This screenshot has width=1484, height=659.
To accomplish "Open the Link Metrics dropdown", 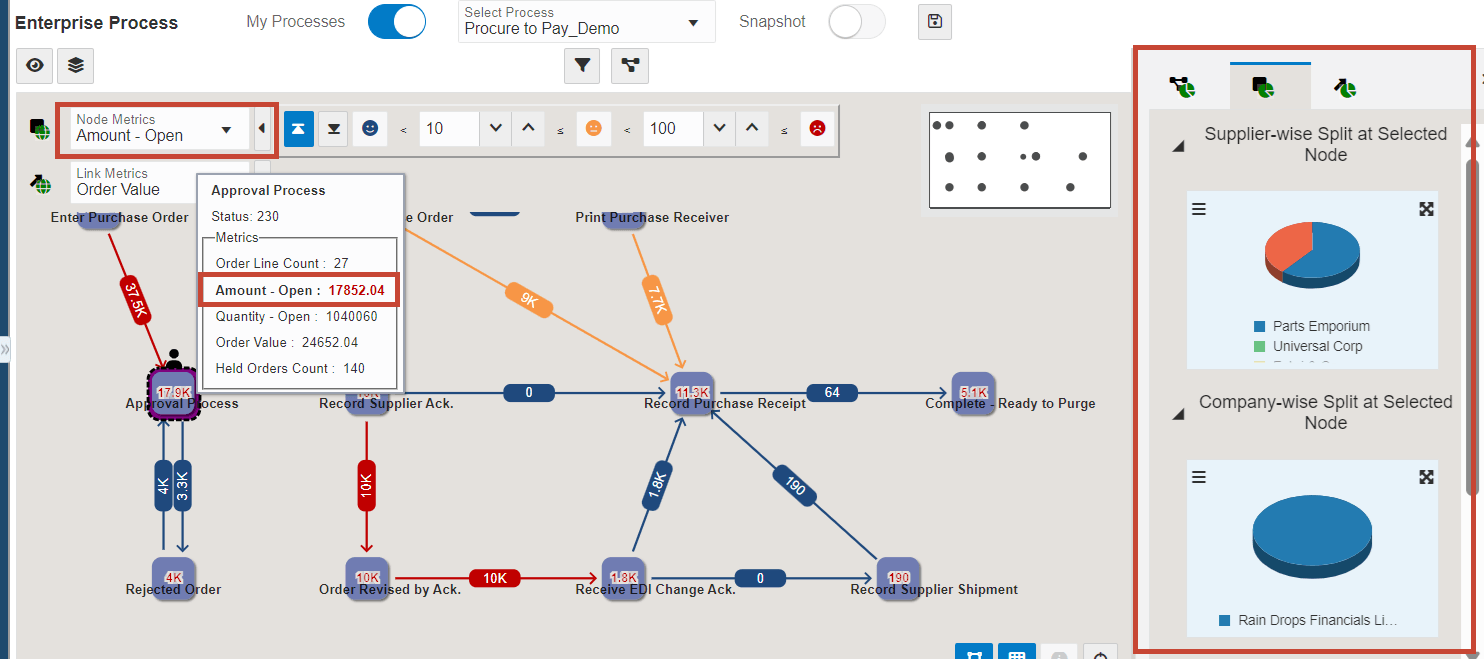I will click(x=160, y=182).
